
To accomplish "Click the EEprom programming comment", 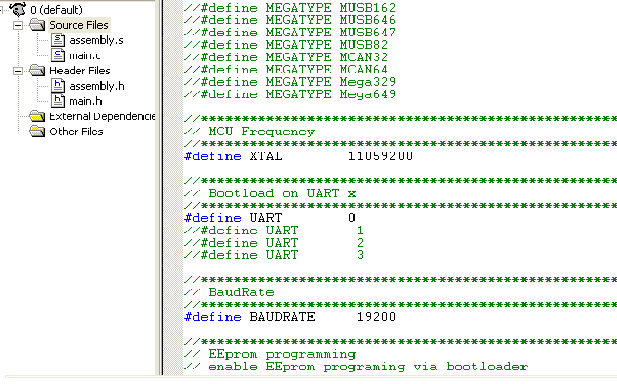I will click(x=270, y=354).
